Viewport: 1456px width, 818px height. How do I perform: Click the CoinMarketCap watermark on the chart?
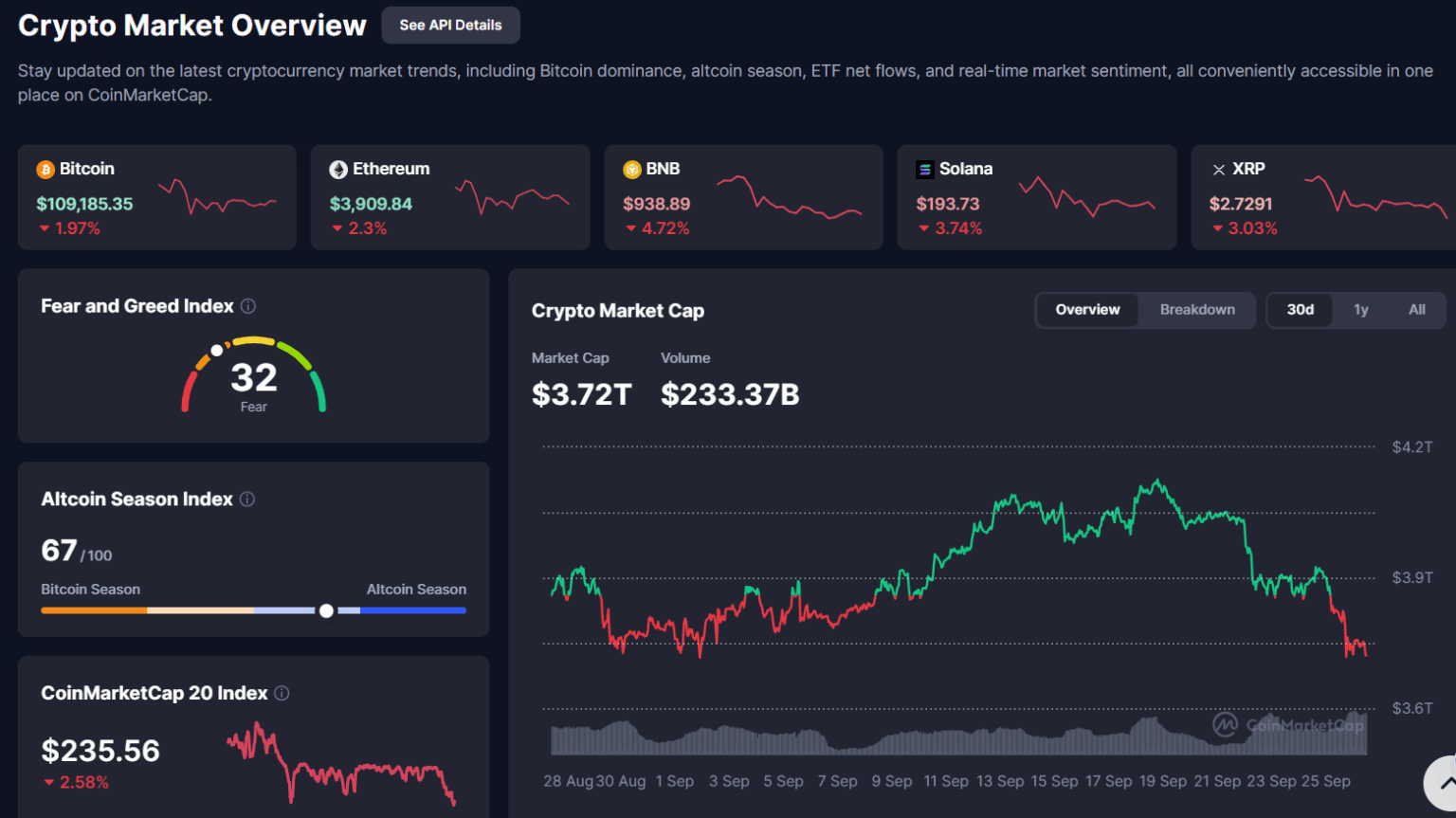[x=1289, y=725]
